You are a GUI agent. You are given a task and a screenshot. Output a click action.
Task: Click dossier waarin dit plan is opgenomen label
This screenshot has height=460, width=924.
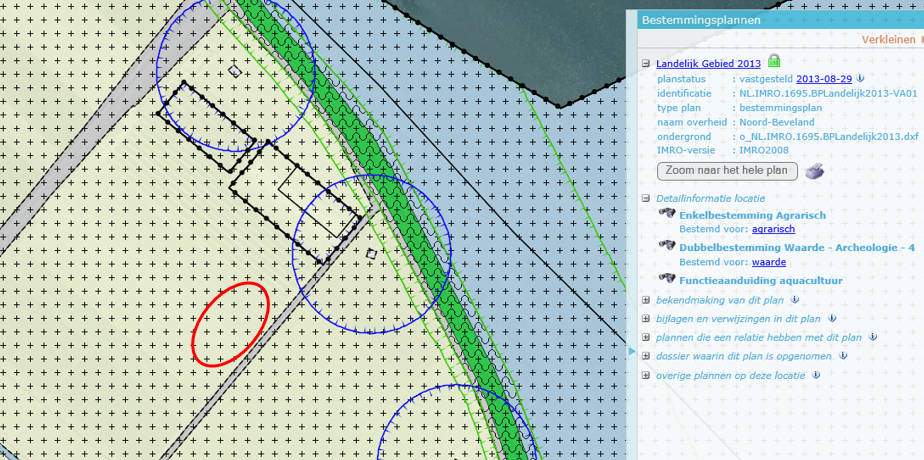[x=744, y=357]
